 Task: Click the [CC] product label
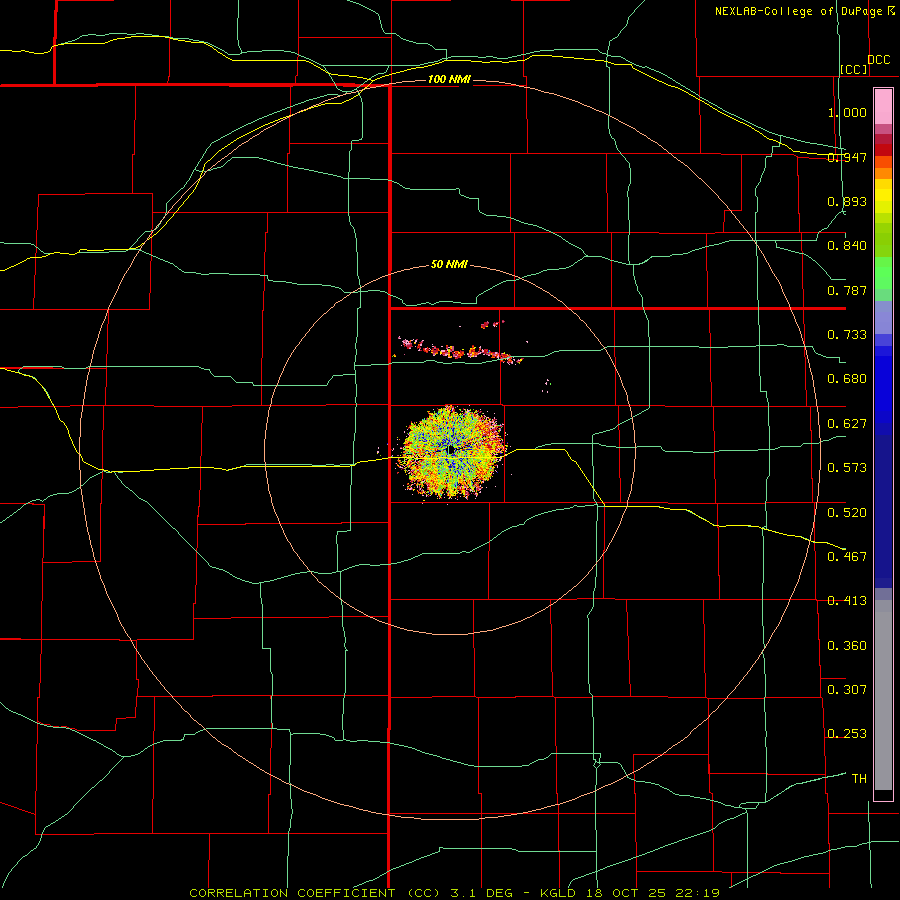pos(854,69)
